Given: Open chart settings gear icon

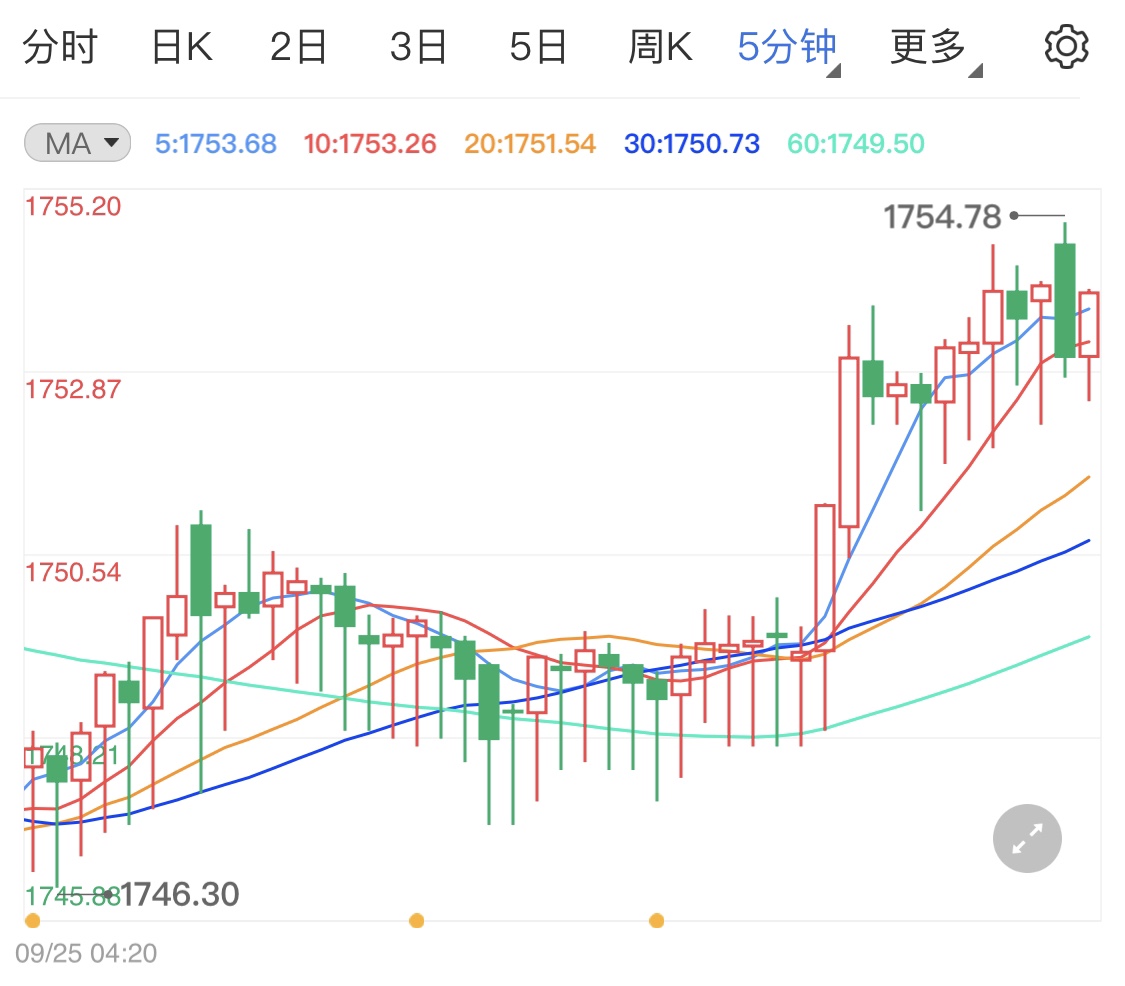Looking at the screenshot, I should [1065, 47].
